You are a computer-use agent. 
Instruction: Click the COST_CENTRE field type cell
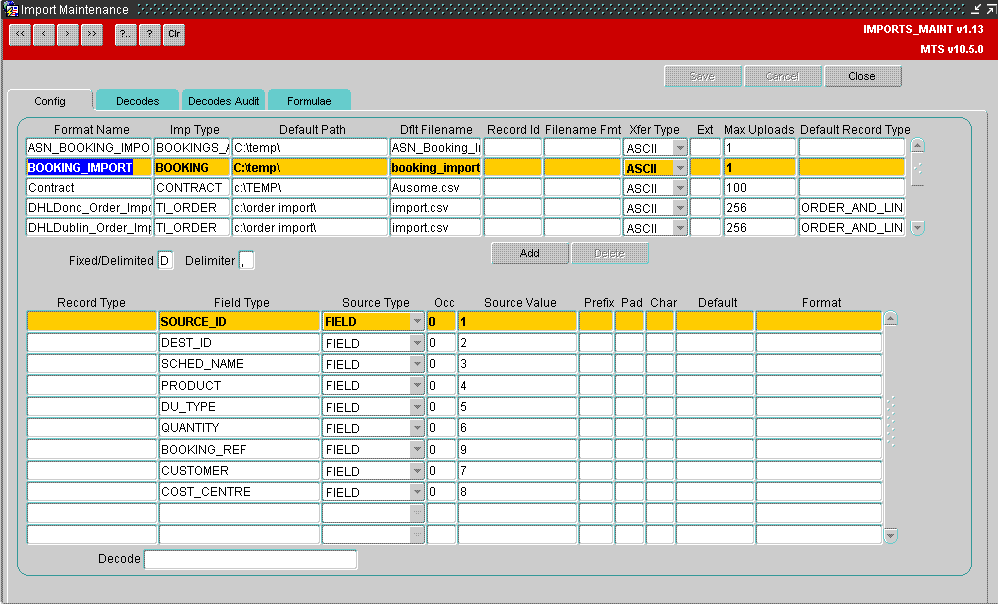[239, 492]
